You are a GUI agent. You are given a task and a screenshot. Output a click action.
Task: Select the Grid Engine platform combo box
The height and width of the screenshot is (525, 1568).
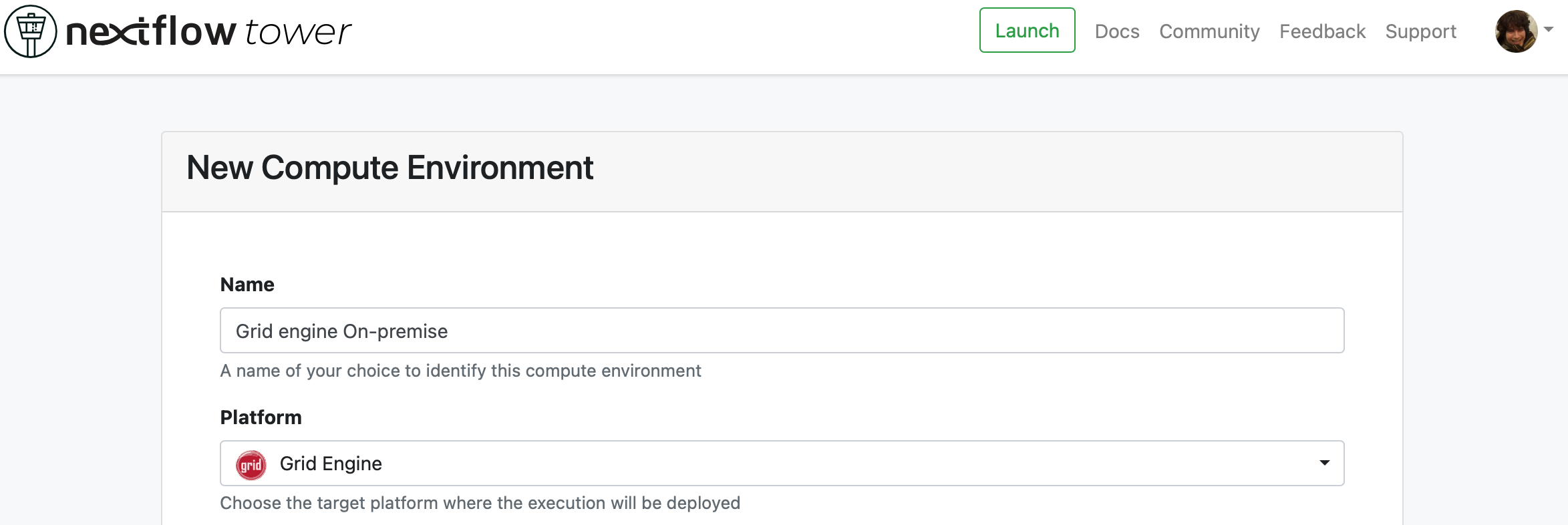pos(782,463)
